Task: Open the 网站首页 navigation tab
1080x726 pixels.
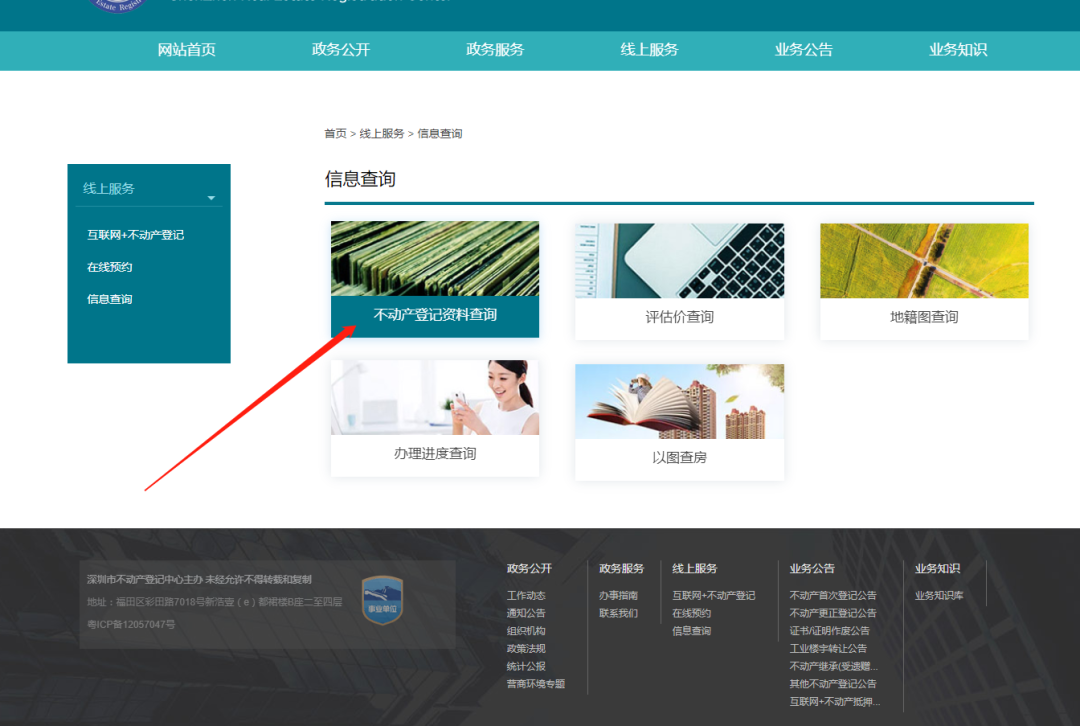Action: coord(186,50)
